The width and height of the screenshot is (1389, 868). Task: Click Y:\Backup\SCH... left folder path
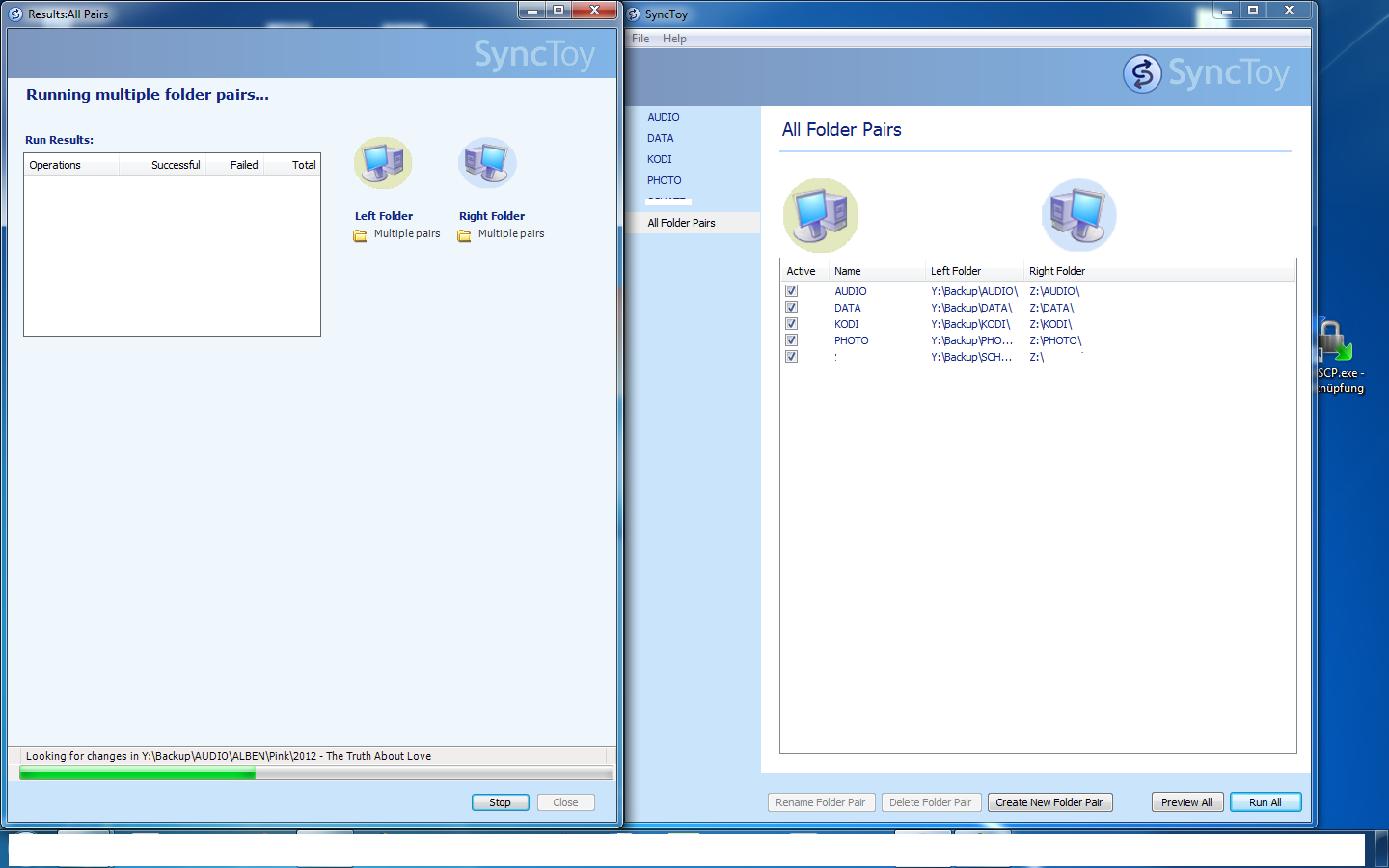[x=971, y=357]
